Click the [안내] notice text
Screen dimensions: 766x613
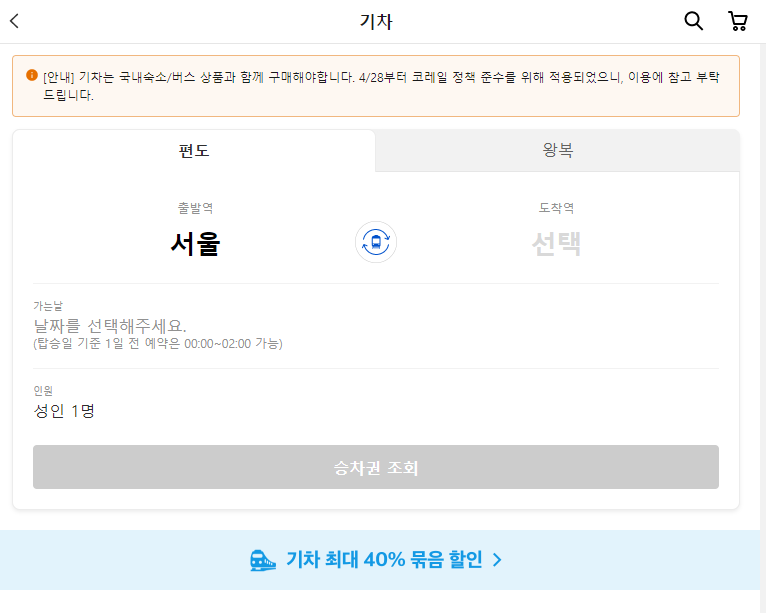pos(381,85)
